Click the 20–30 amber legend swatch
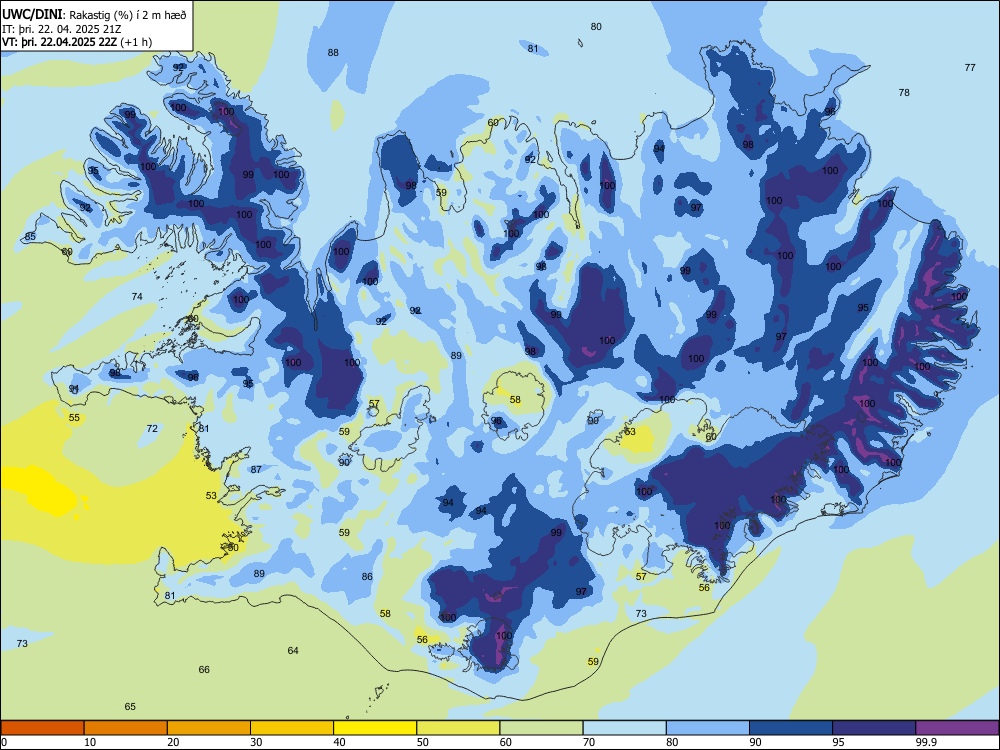Screen dimensions: 1000x750 click(209, 728)
